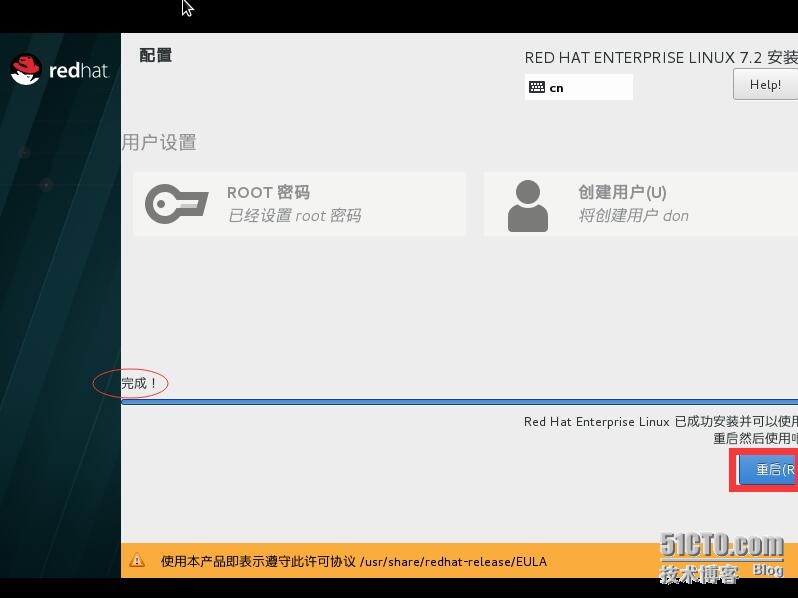The height and width of the screenshot is (598, 798).
Task: Click the keyboard icon next to cn
Action: (536, 87)
